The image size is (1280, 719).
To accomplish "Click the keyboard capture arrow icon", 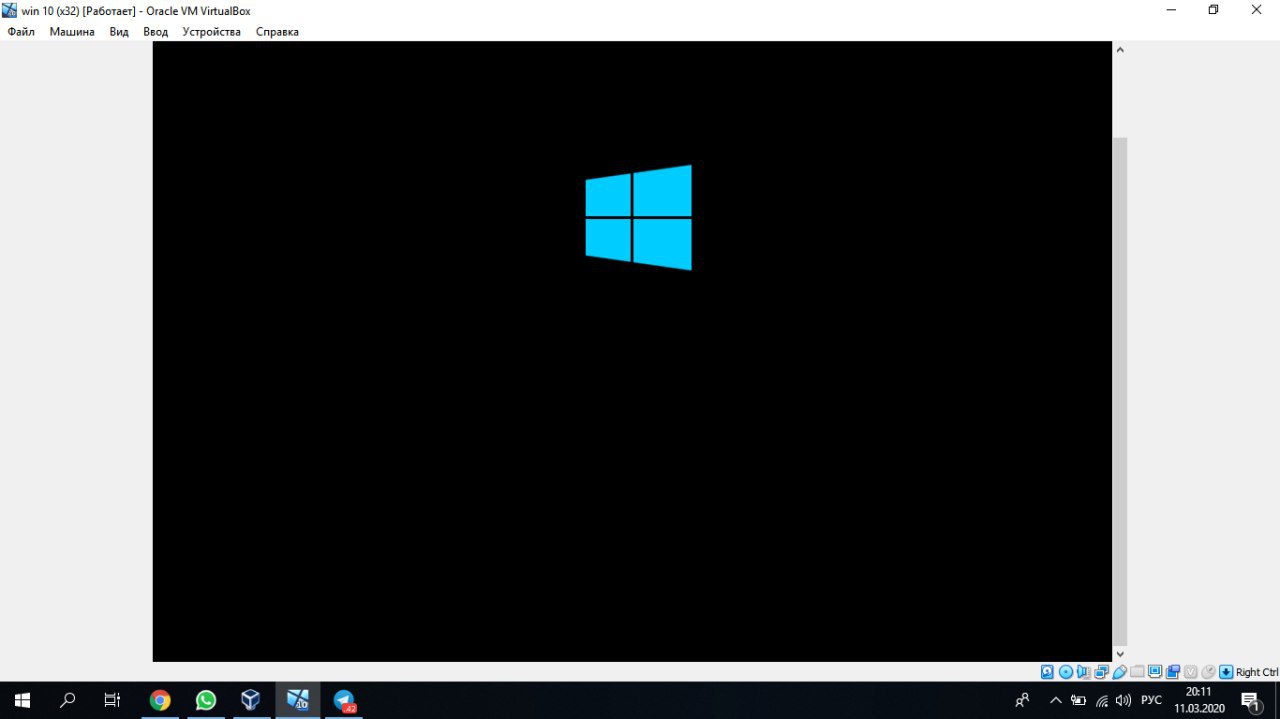I will (1226, 672).
